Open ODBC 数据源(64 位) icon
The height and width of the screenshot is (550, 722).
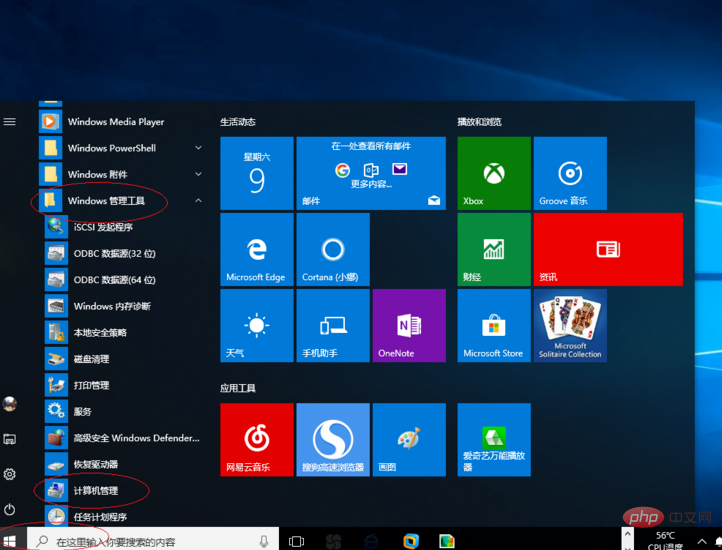pyautogui.click(x=56, y=280)
